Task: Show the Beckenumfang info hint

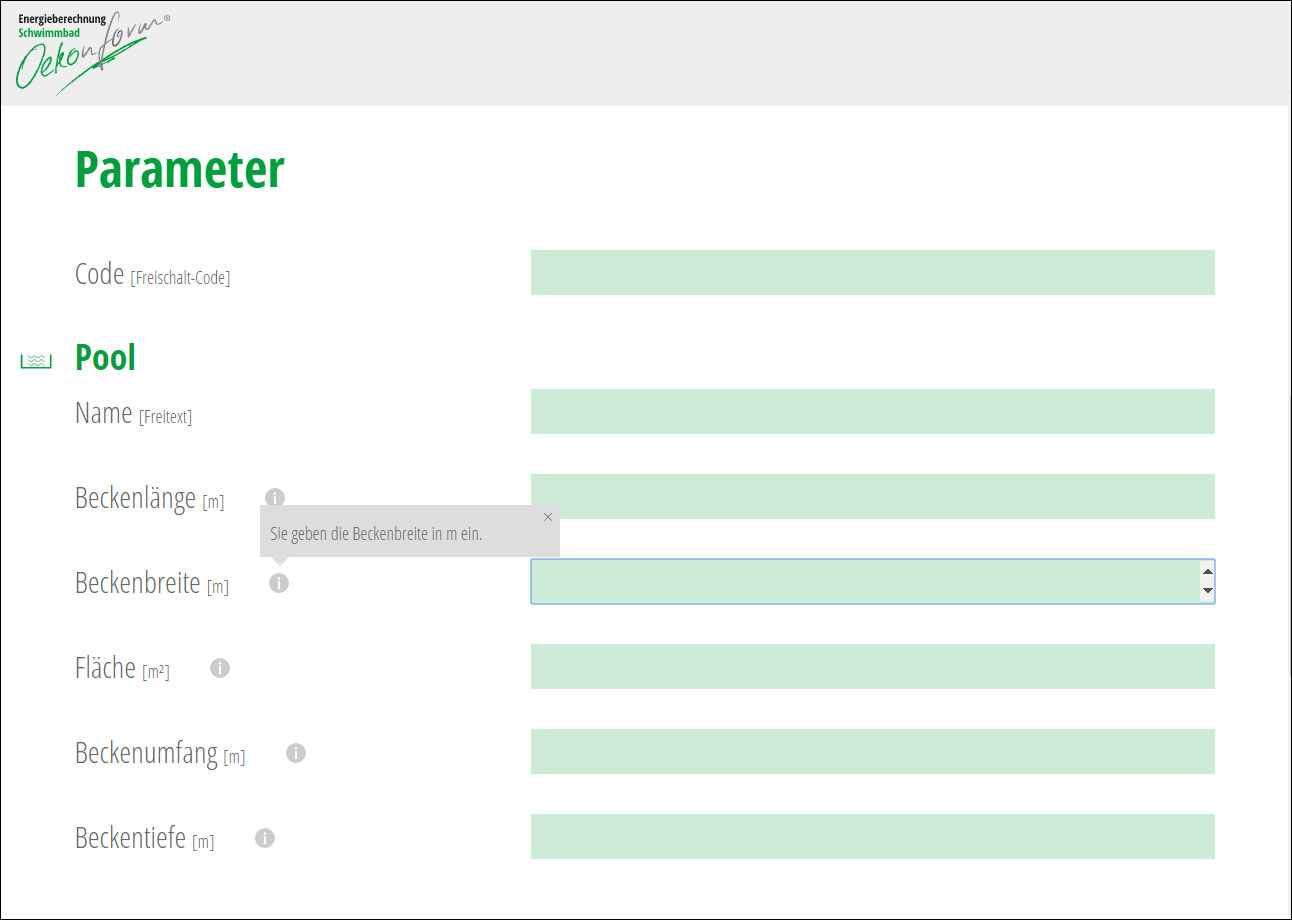Action: tap(296, 752)
